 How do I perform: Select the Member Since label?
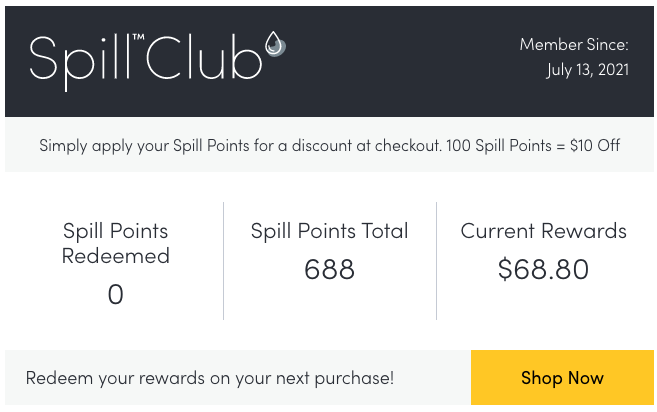[x=574, y=44]
